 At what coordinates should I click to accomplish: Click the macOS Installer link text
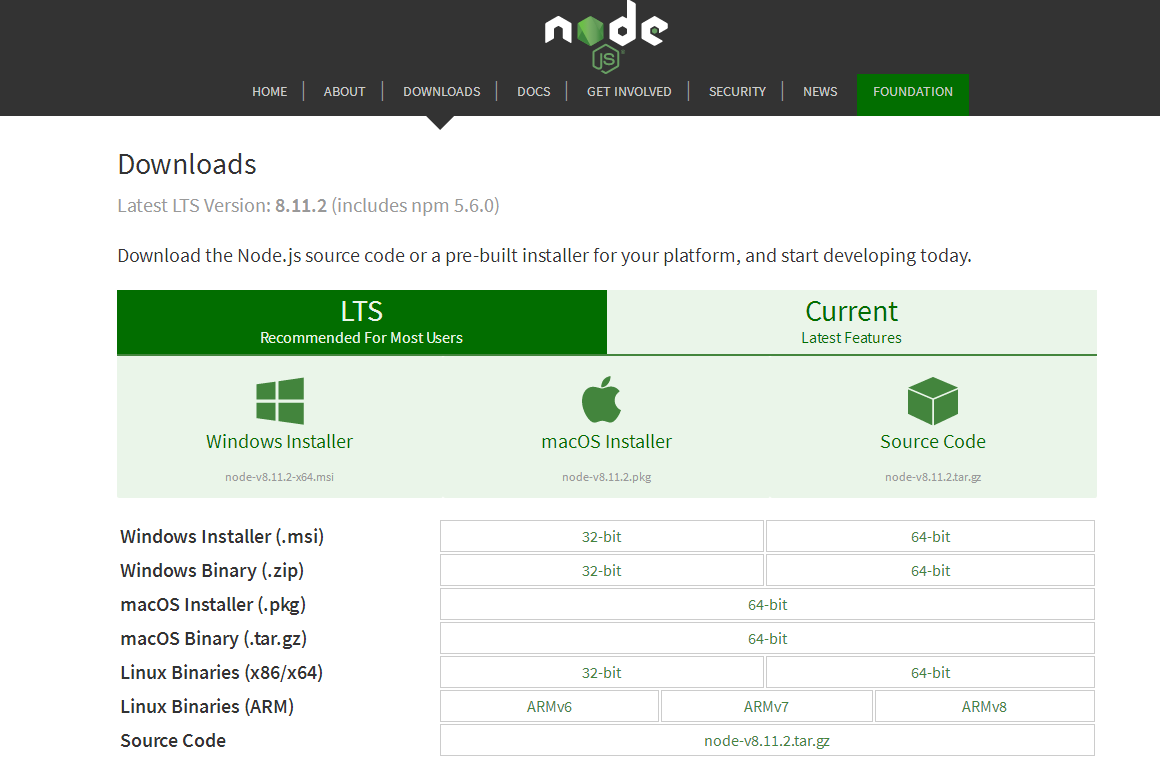click(x=607, y=442)
